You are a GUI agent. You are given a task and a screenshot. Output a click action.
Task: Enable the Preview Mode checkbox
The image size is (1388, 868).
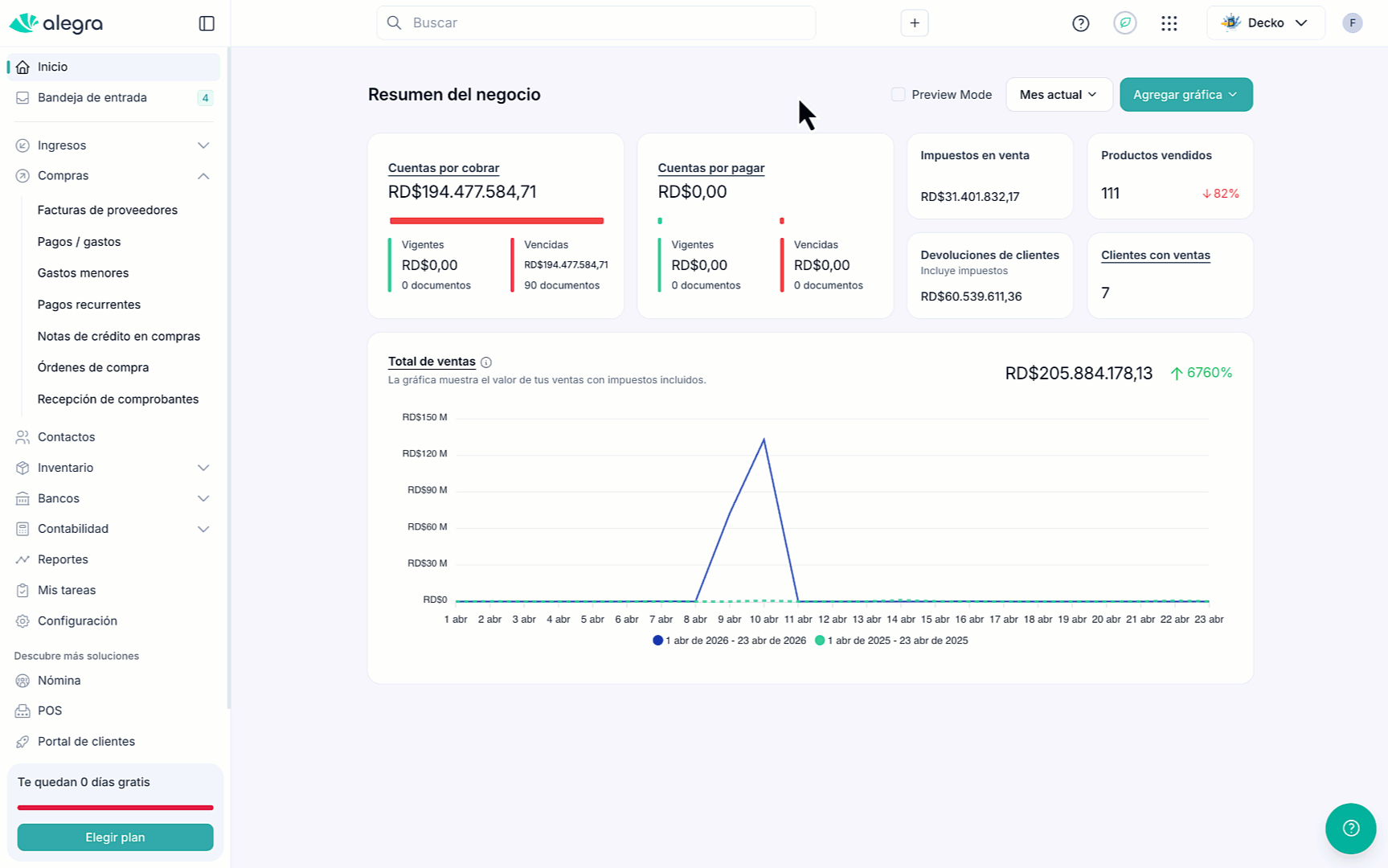click(x=899, y=95)
